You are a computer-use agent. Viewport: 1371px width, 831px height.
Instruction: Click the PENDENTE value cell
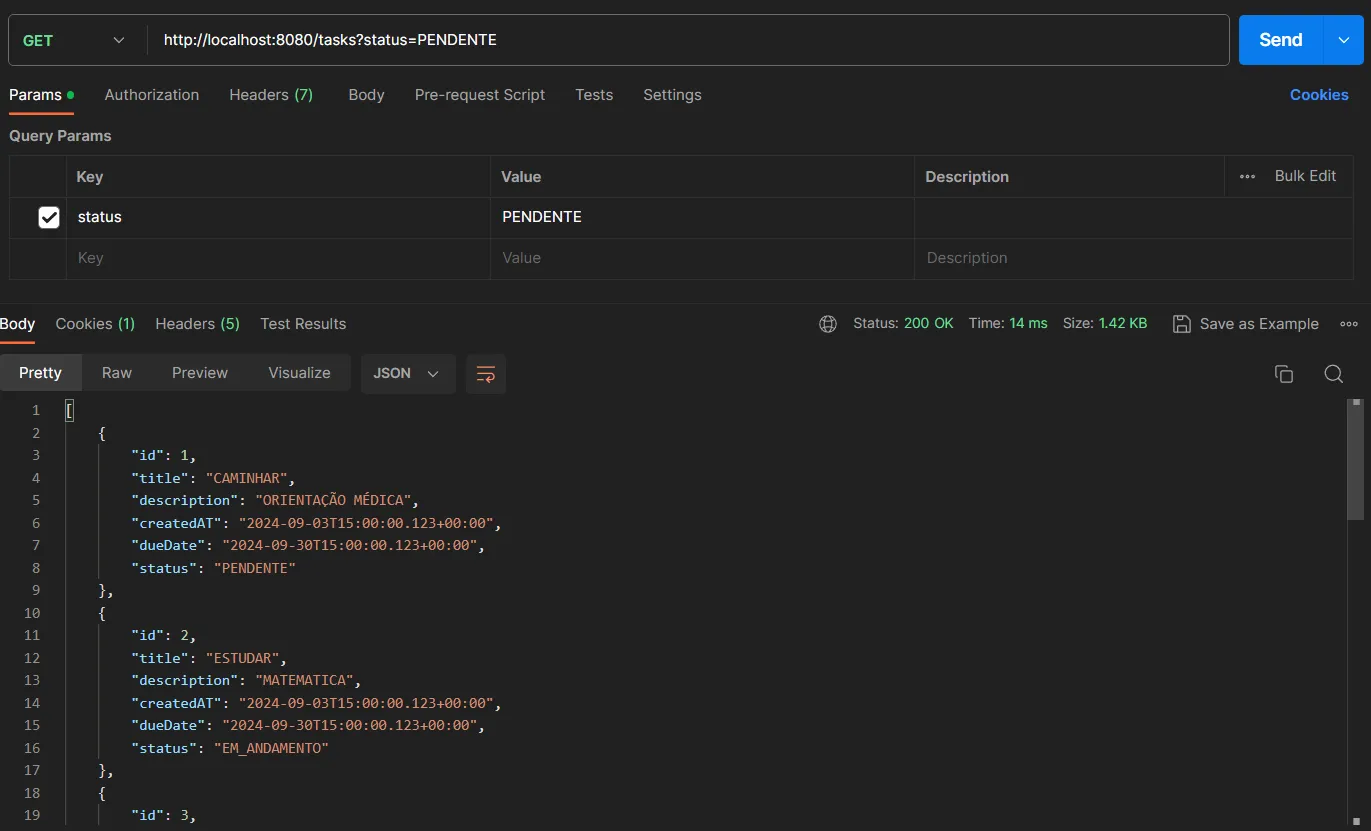[x=702, y=217]
